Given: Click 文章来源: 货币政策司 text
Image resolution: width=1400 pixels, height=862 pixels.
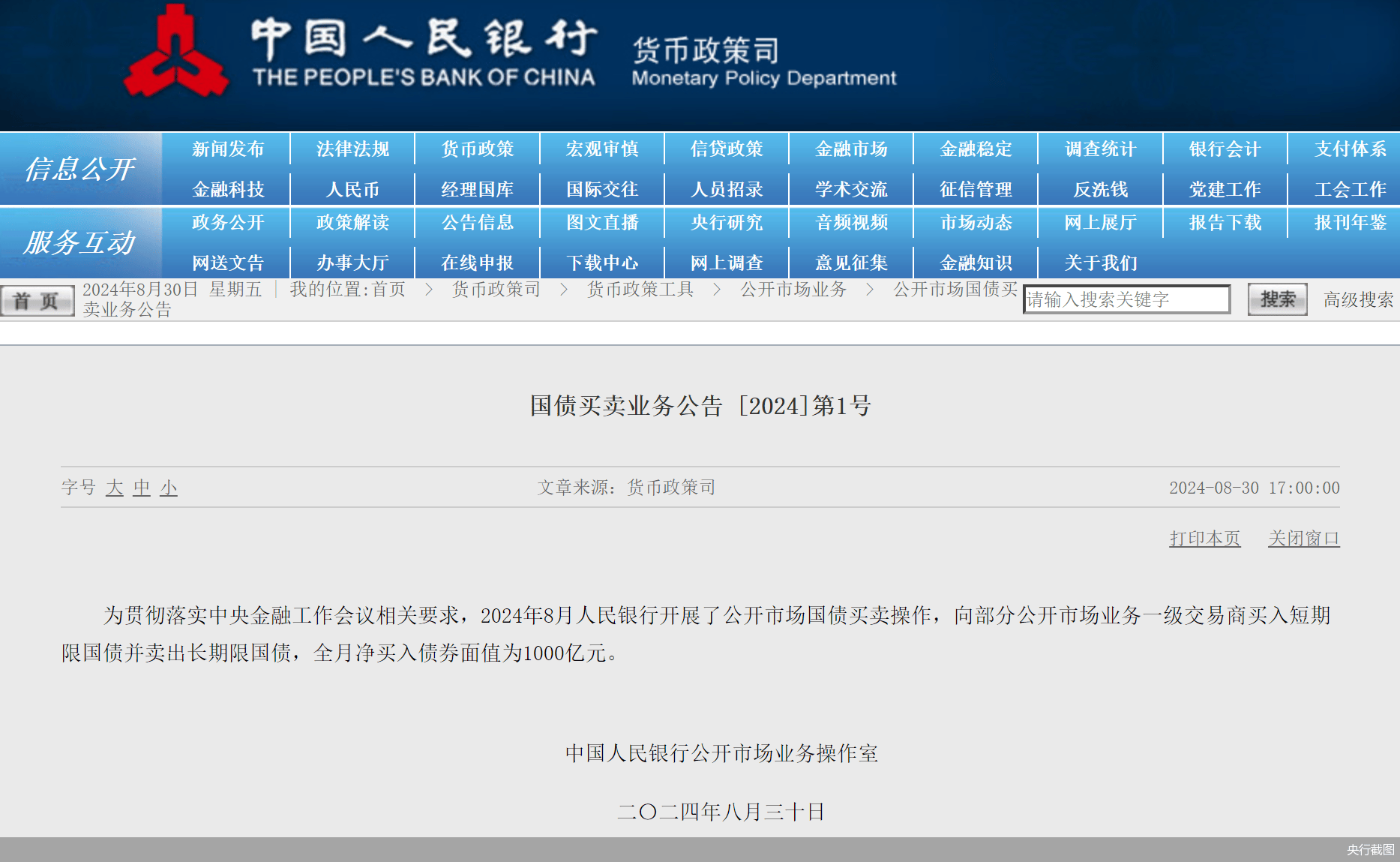Looking at the screenshot, I should click(x=626, y=488).
